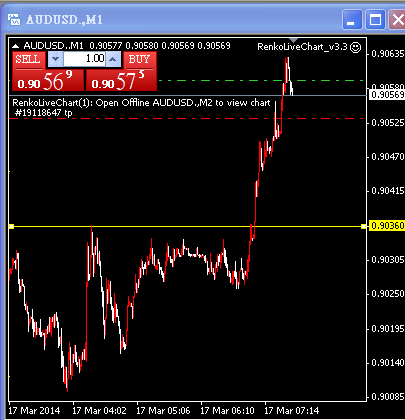
Task: Minimize the AUDUSD chart window
Action: (352, 20)
